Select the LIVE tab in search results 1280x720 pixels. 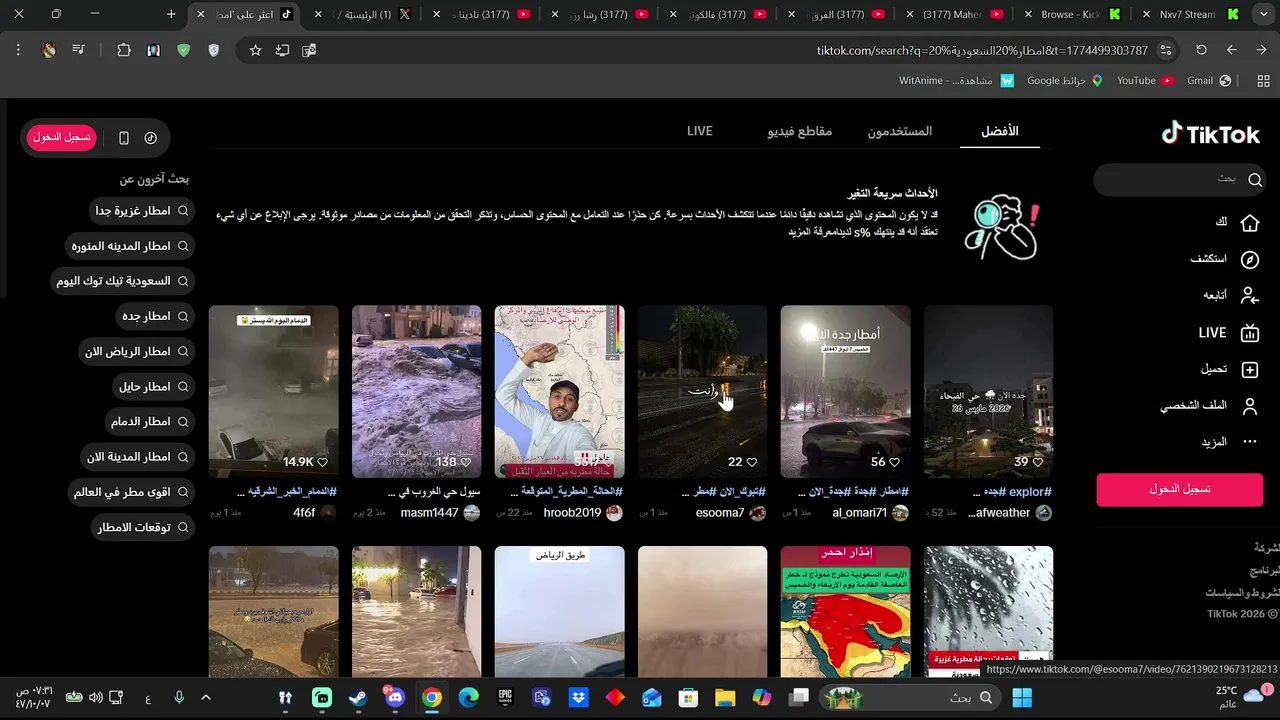click(700, 132)
